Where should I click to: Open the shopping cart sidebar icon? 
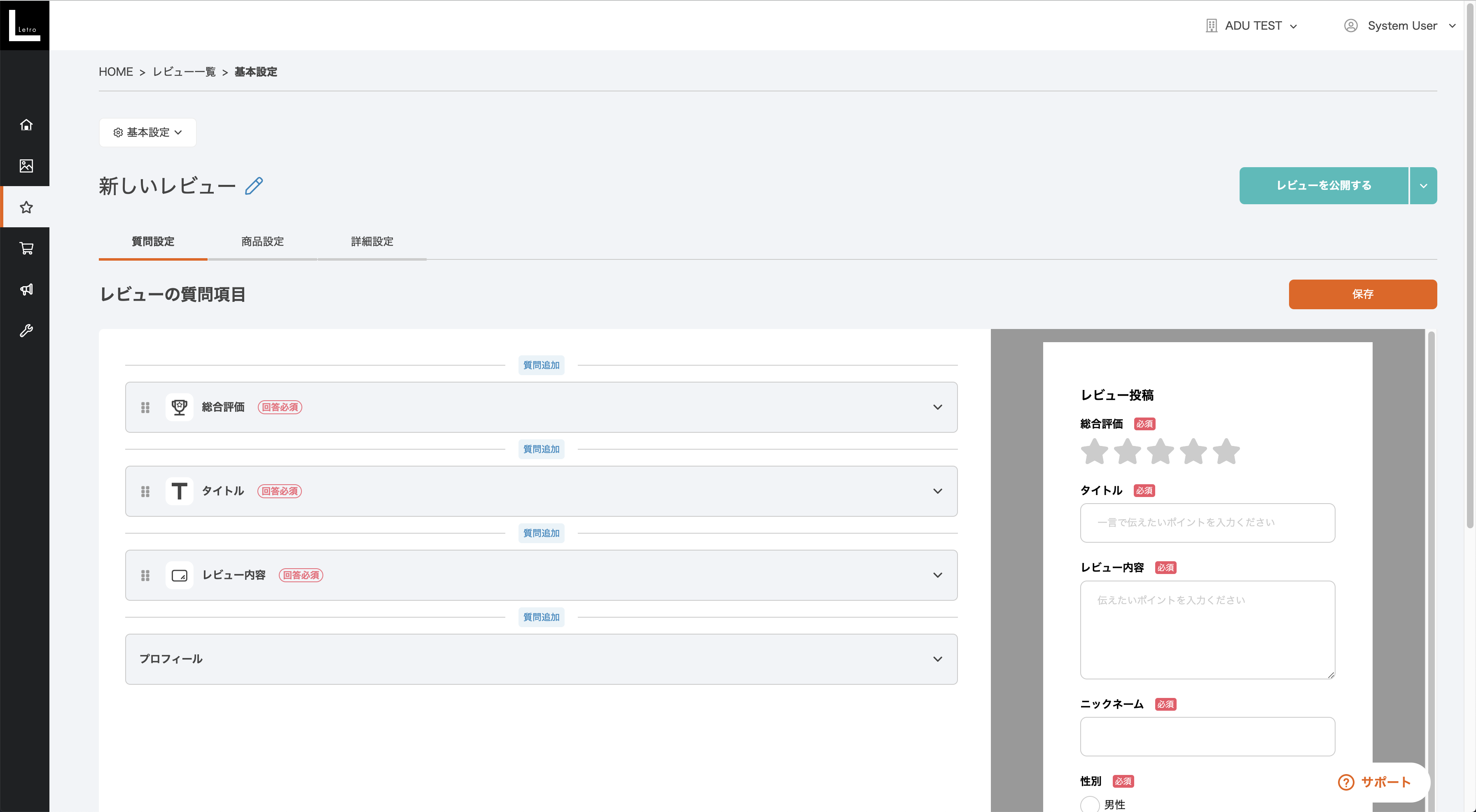coord(26,249)
